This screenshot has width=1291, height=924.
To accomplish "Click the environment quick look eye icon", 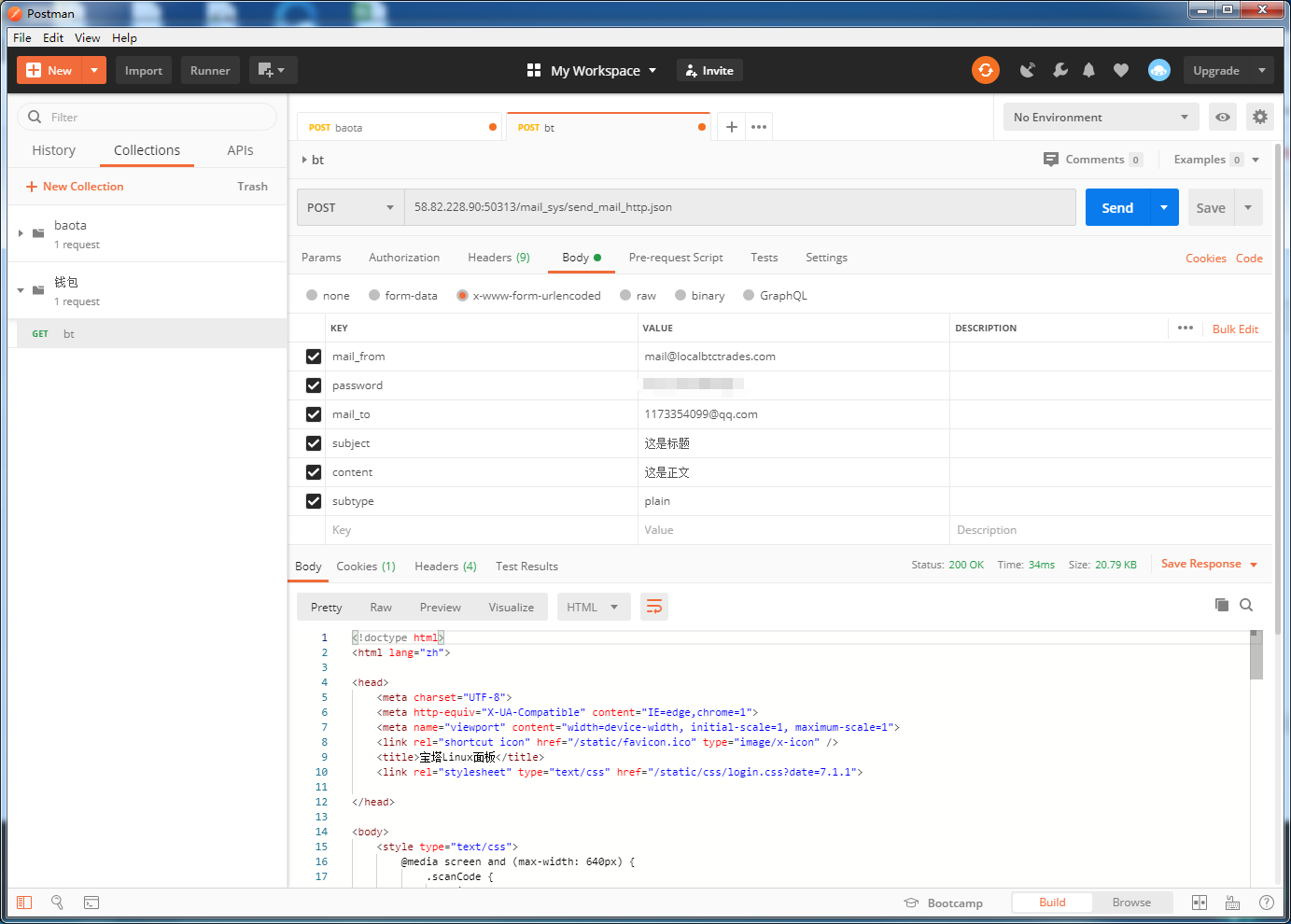I will point(1222,117).
